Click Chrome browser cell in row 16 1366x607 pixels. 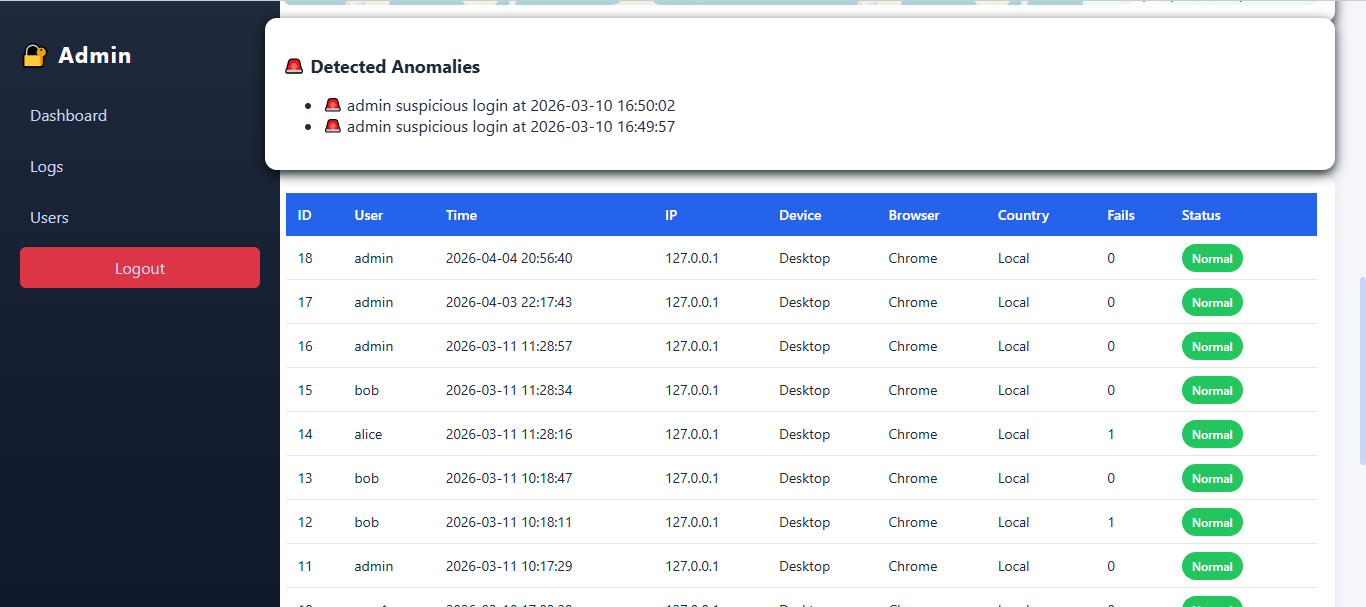click(x=913, y=346)
